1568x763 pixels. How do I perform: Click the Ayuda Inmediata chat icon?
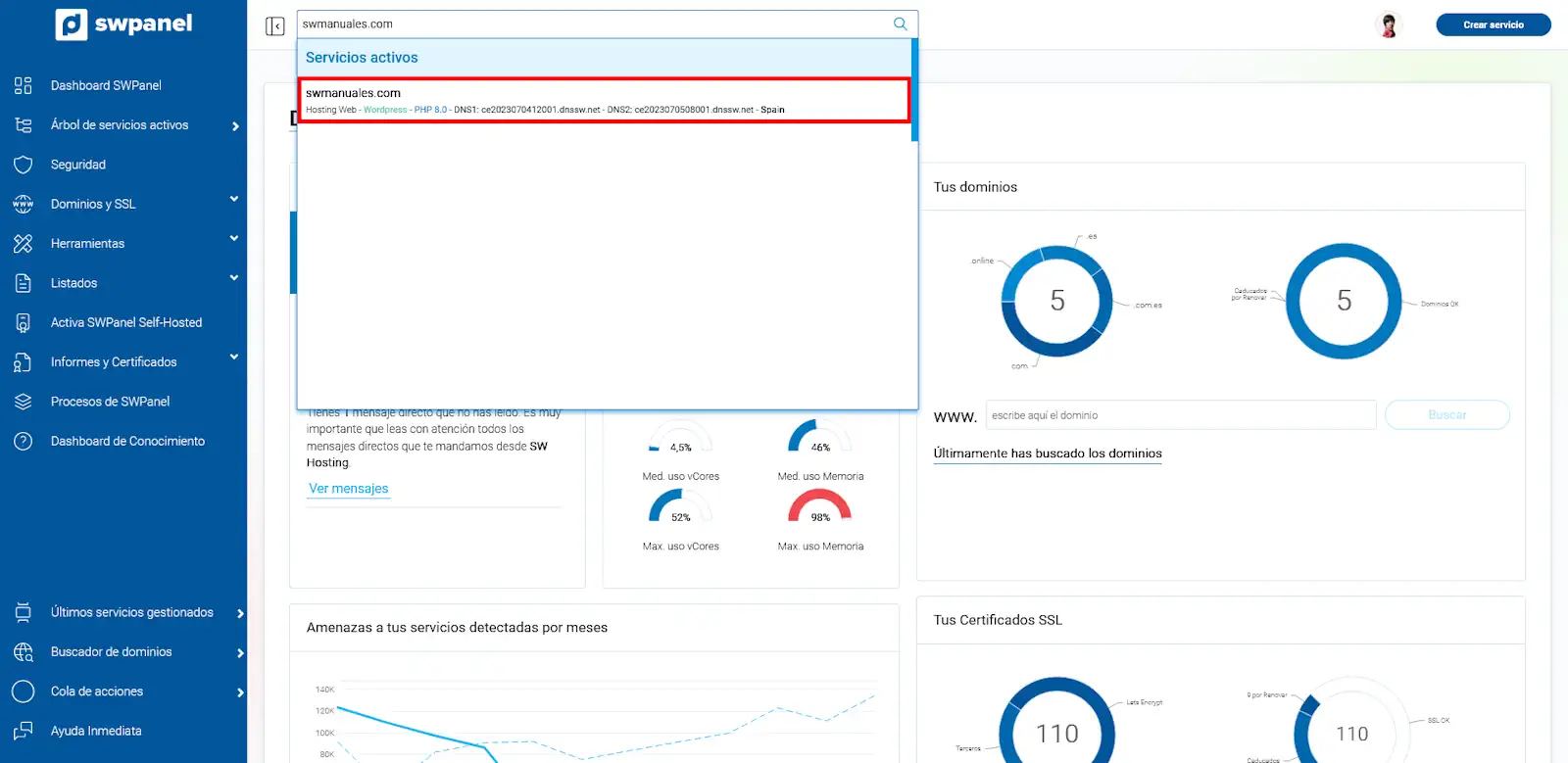[x=24, y=732]
